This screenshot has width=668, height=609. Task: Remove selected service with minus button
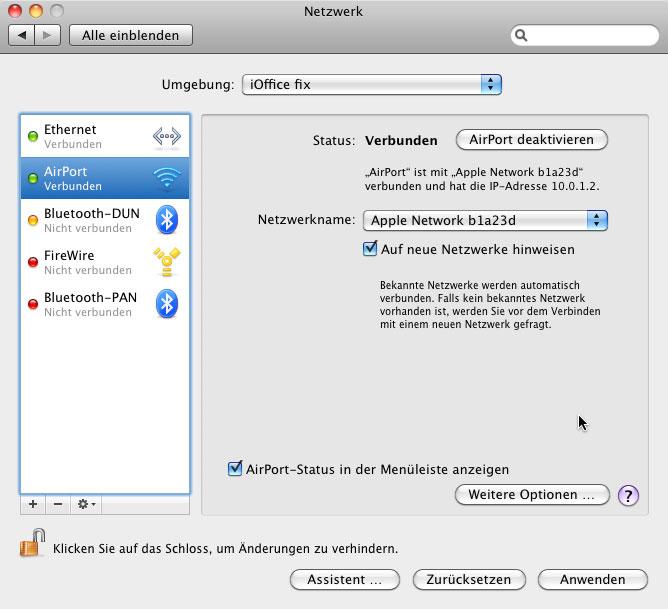[58, 504]
